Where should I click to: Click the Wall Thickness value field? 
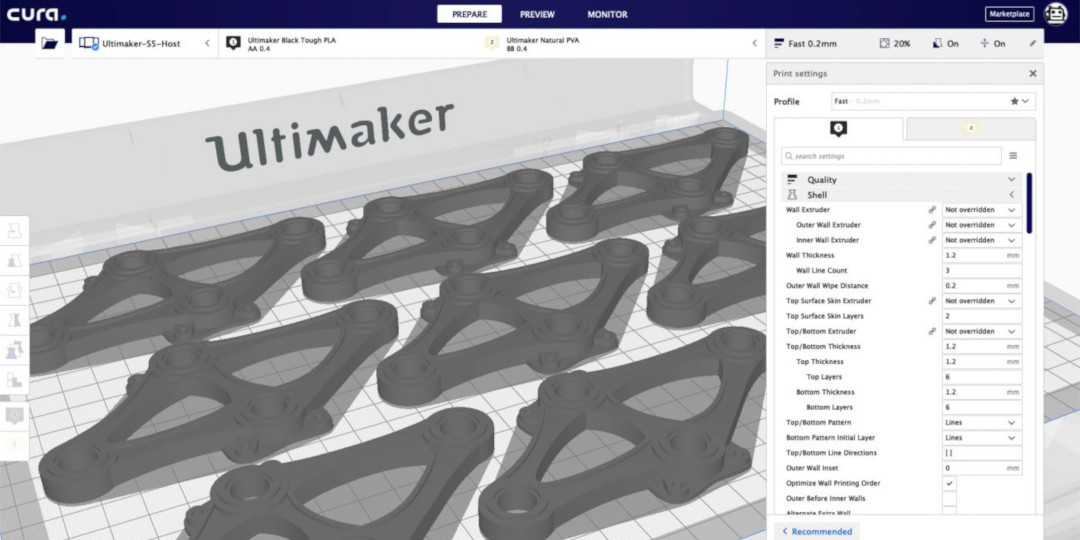click(x=982, y=256)
